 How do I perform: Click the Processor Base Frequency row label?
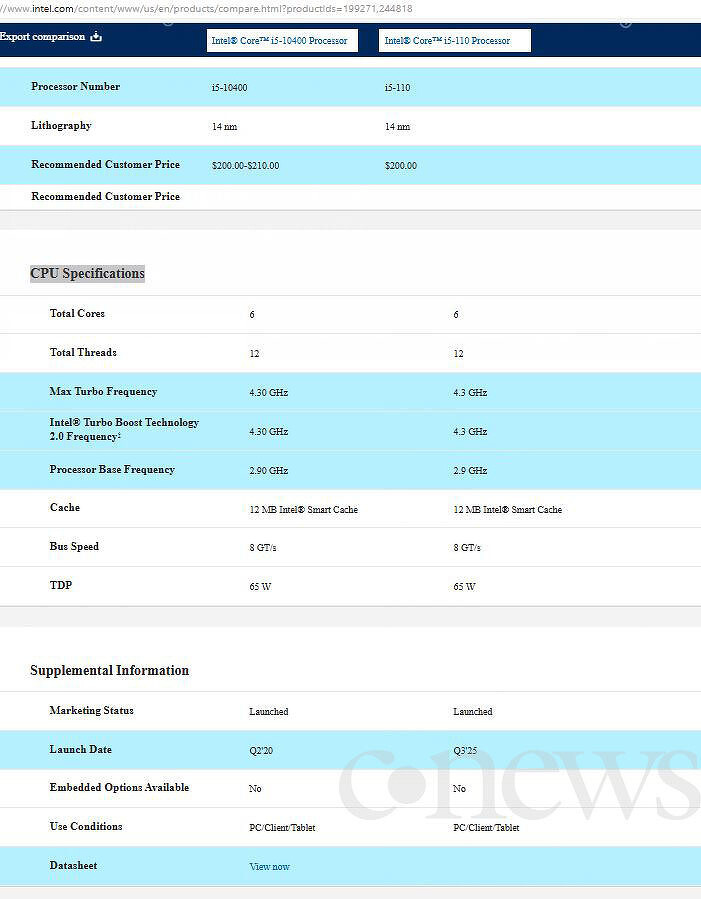click(x=112, y=470)
